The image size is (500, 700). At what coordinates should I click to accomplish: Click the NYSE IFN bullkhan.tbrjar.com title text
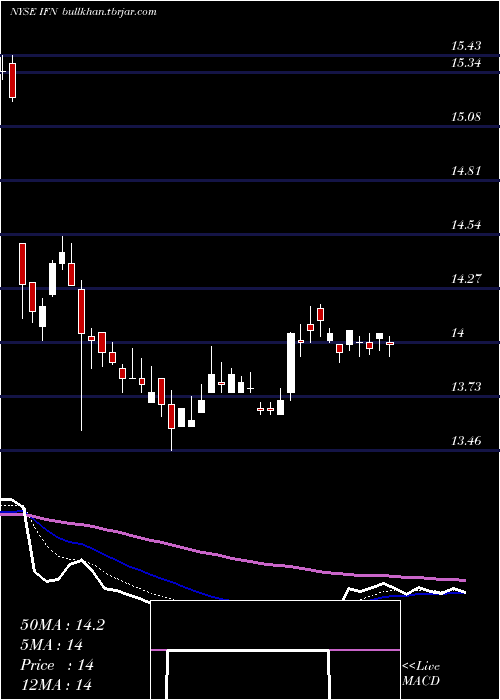click(83, 12)
